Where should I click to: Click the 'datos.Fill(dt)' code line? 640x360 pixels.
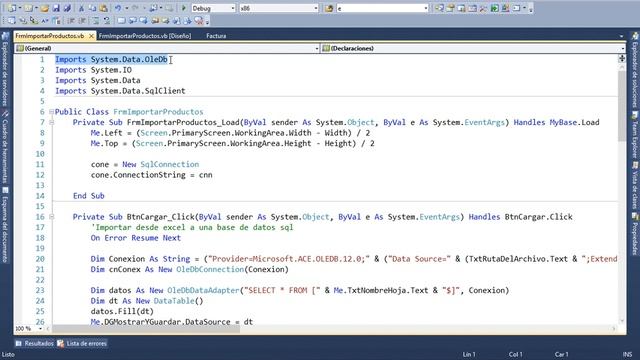(x=122, y=311)
